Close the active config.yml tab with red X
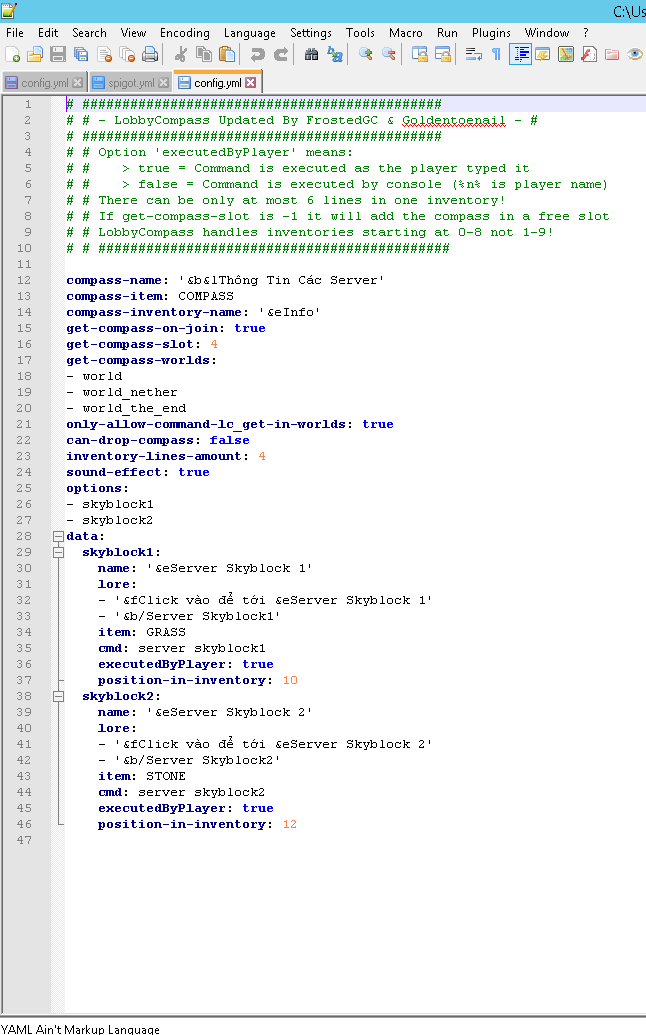This screenshot has width=646, height=1035. coord(250,83)
